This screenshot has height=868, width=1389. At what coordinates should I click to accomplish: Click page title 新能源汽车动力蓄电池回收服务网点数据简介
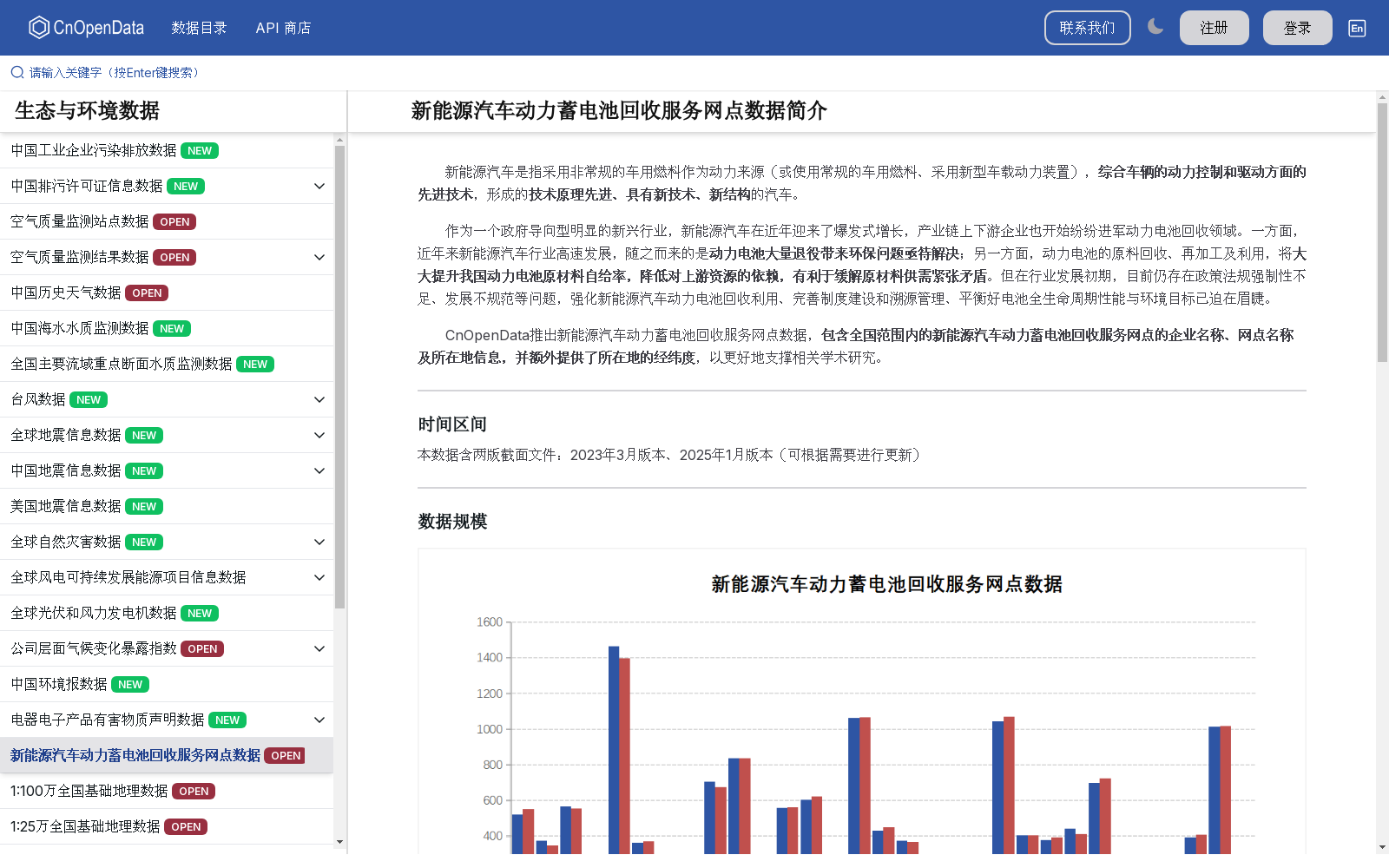619,111
